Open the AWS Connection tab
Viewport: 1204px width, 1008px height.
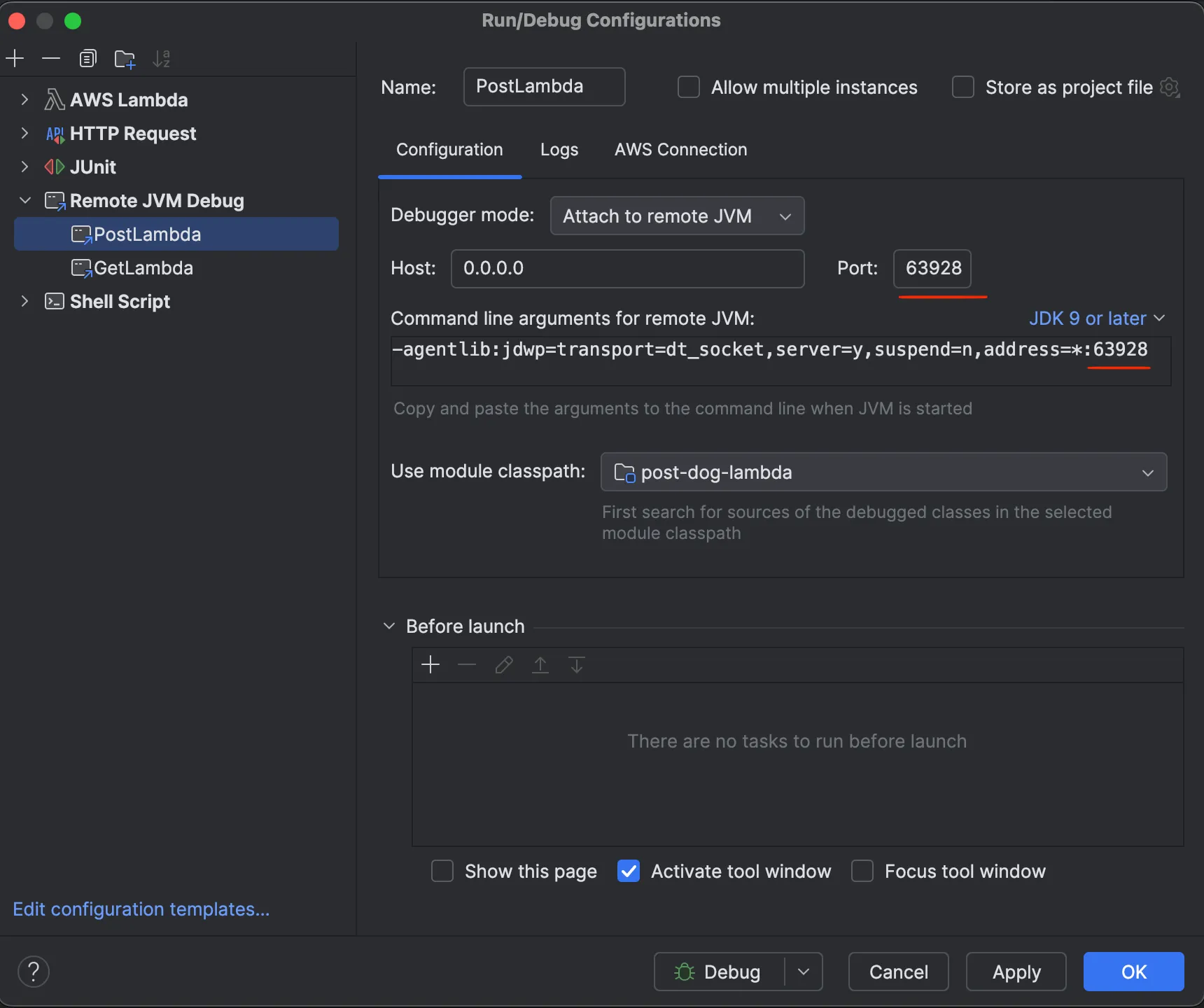tap(680, 149)
